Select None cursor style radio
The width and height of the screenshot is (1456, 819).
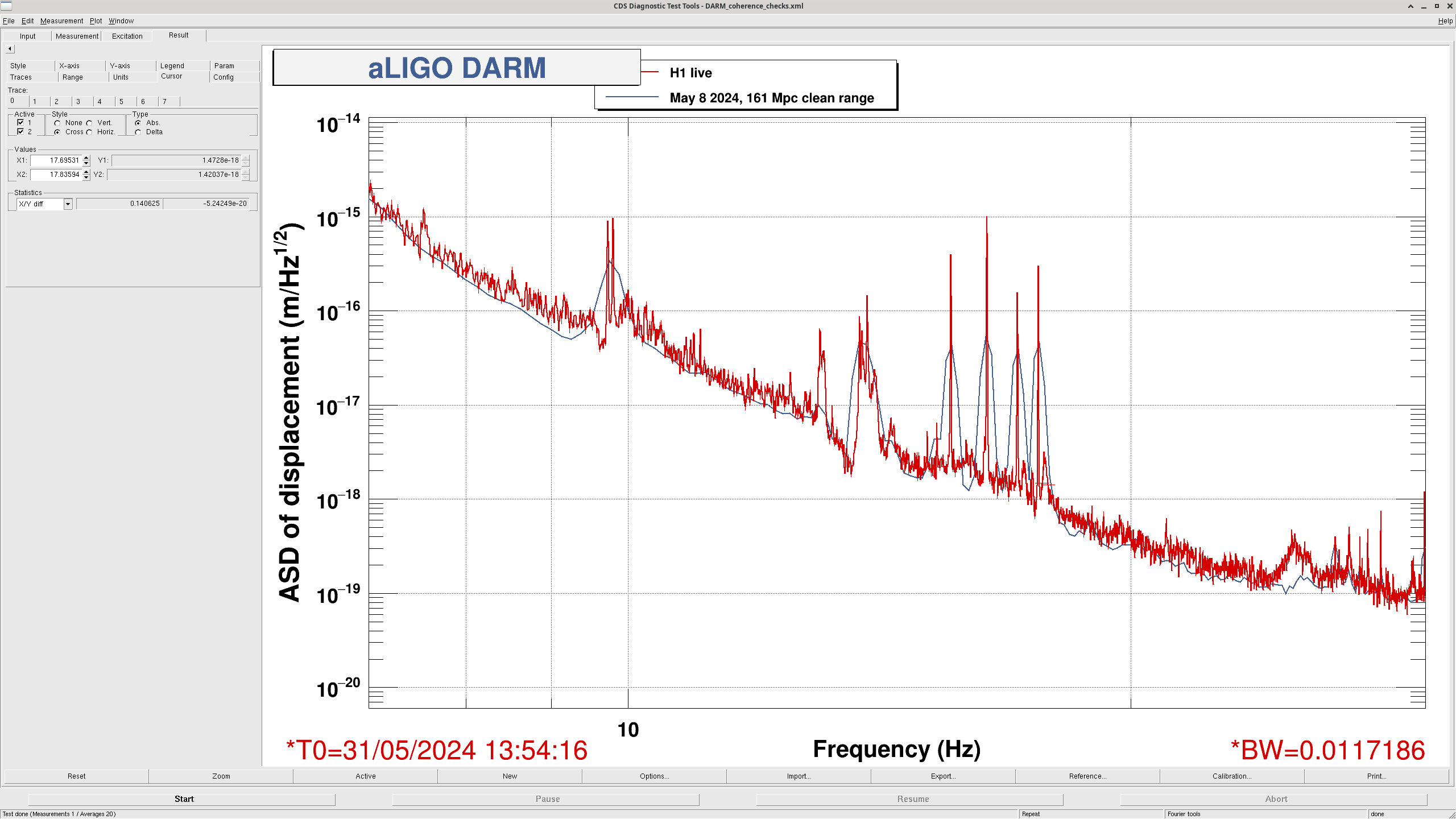pyautogui.click(x=57, y=123)
